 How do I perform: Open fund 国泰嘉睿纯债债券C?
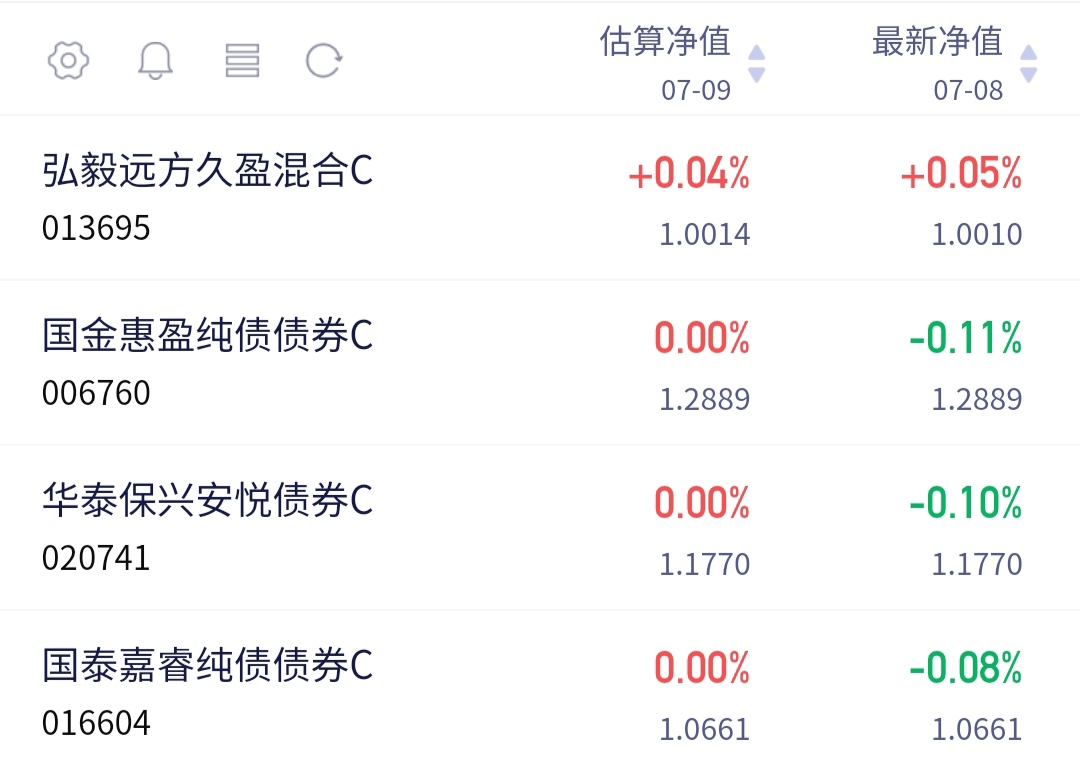click(x=207, y=665)
